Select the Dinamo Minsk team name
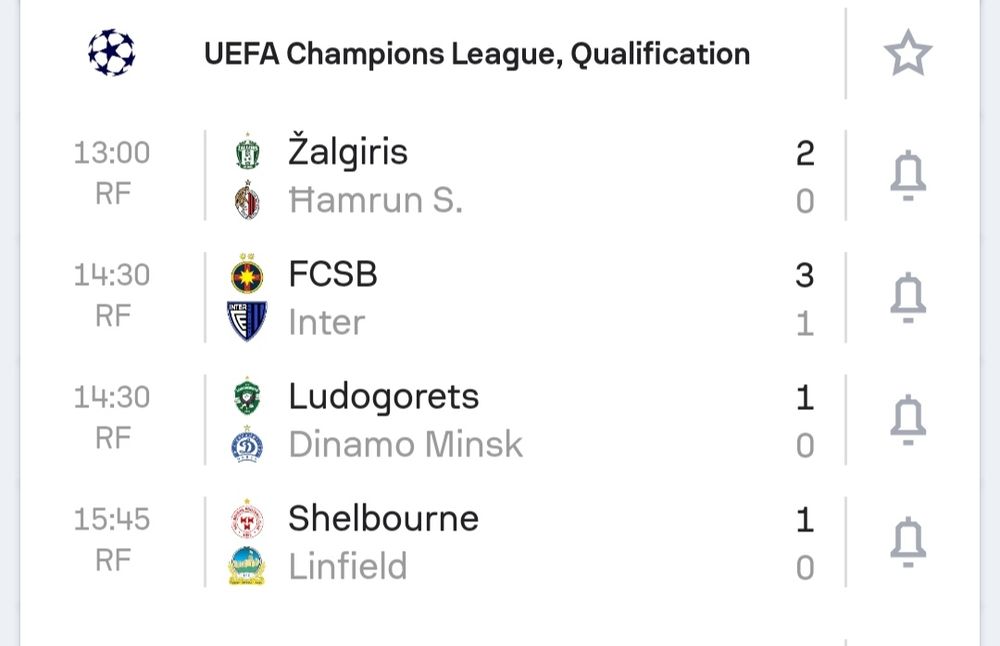 tap(405, 445)
